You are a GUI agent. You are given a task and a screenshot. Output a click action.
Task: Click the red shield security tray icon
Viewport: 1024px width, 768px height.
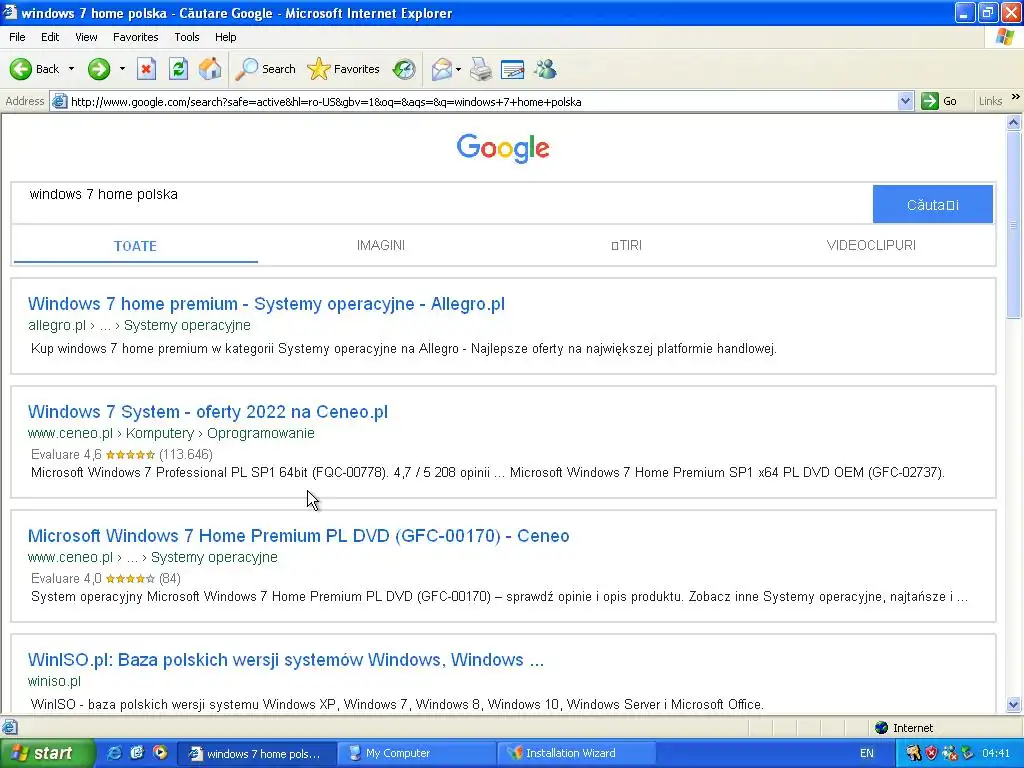pos(931,753)
